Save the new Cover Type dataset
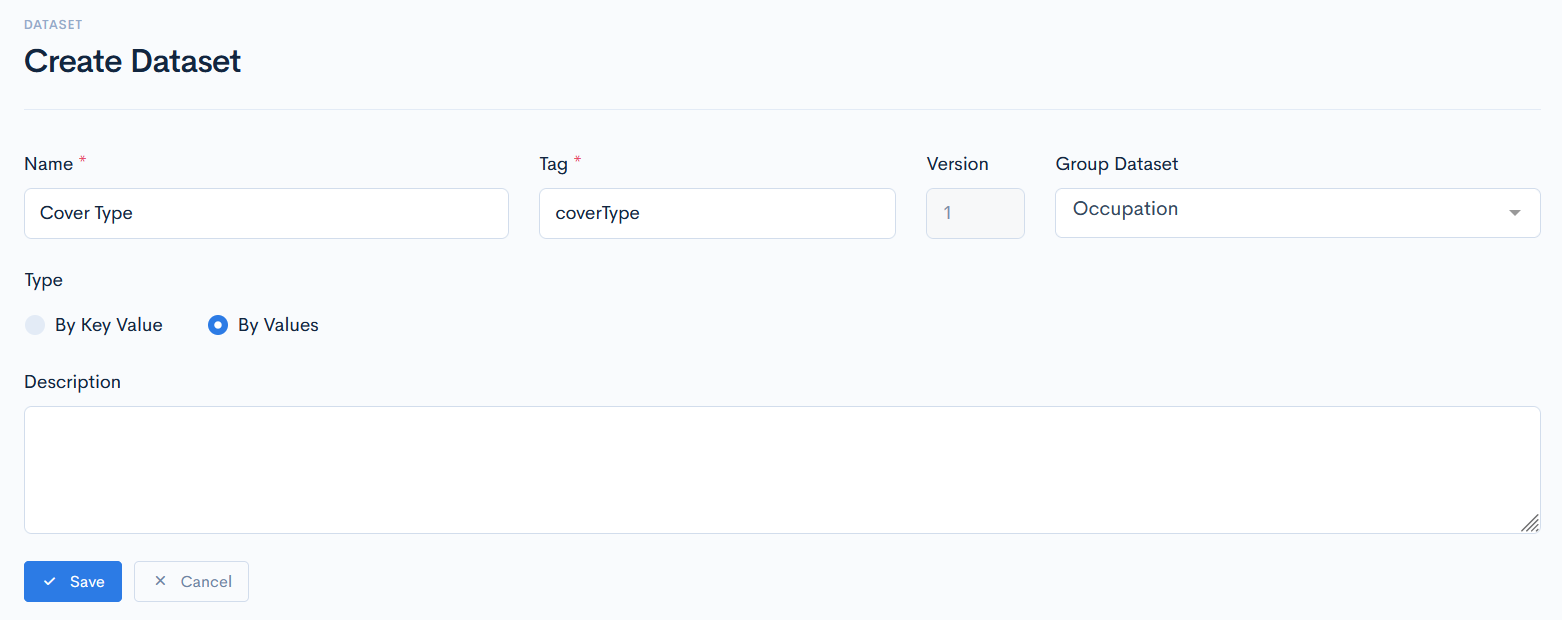This screenshot has width=1562, height=620. [72, 581]
